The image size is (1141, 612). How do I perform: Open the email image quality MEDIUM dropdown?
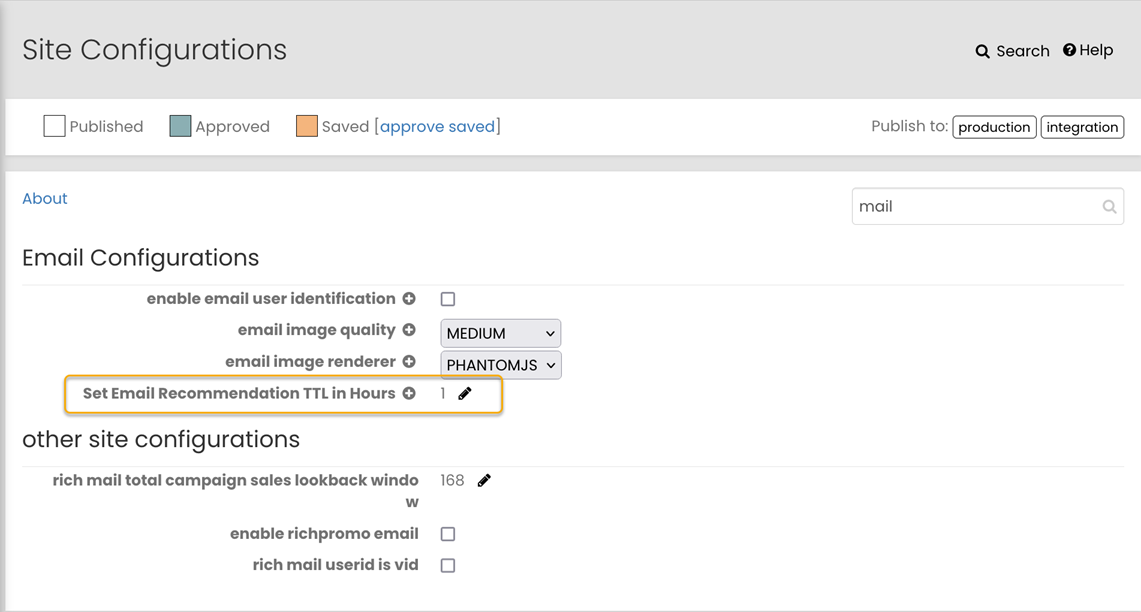coord(500,333)
